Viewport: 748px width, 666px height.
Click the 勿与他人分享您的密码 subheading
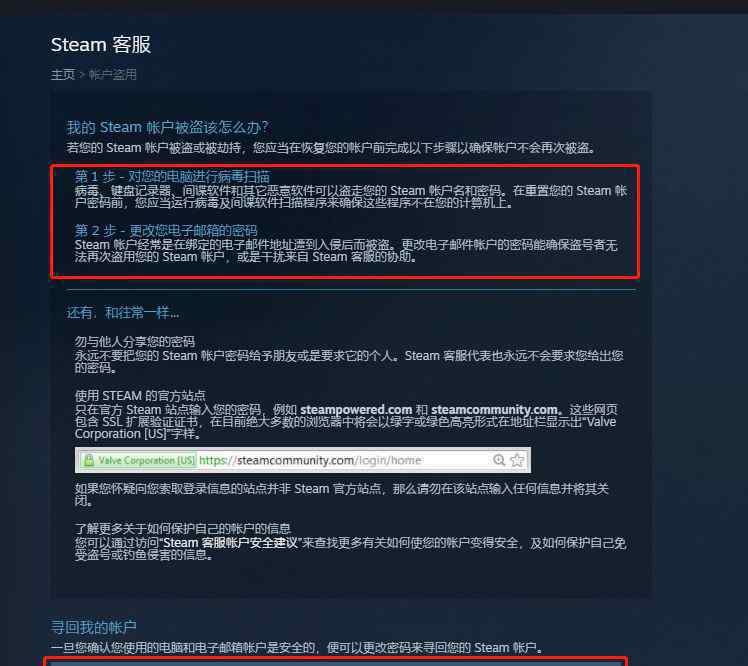coord(135,342)
